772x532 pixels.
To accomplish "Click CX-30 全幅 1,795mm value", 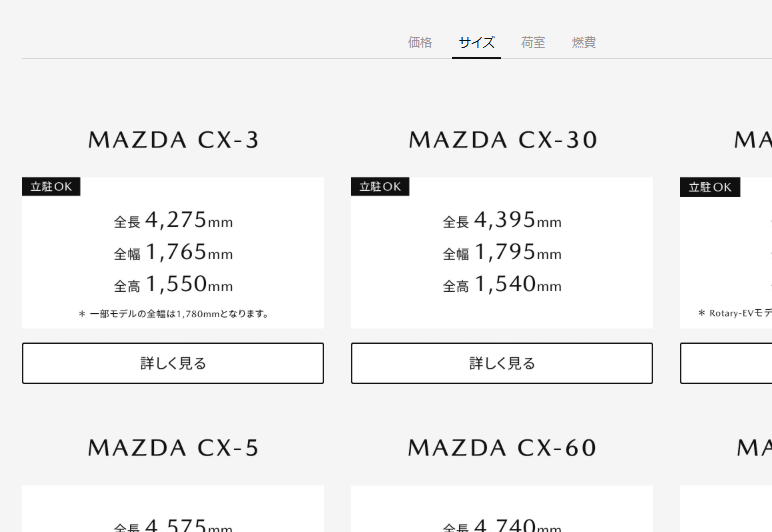I will (x=502, y=252).
